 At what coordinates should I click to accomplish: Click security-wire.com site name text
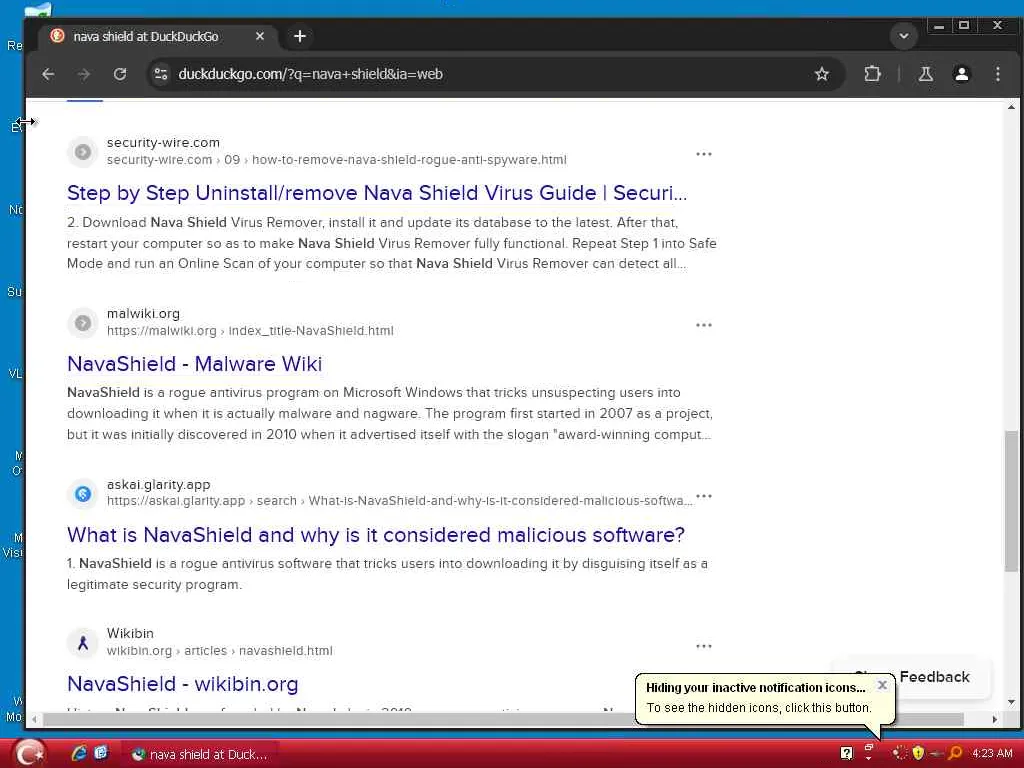coord(163,142)
